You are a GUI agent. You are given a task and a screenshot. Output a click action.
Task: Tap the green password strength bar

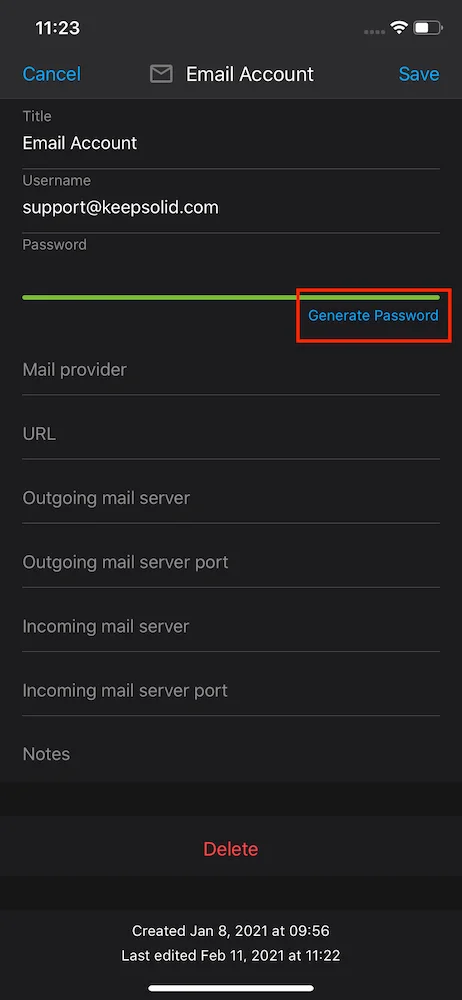tap(231, 297)
